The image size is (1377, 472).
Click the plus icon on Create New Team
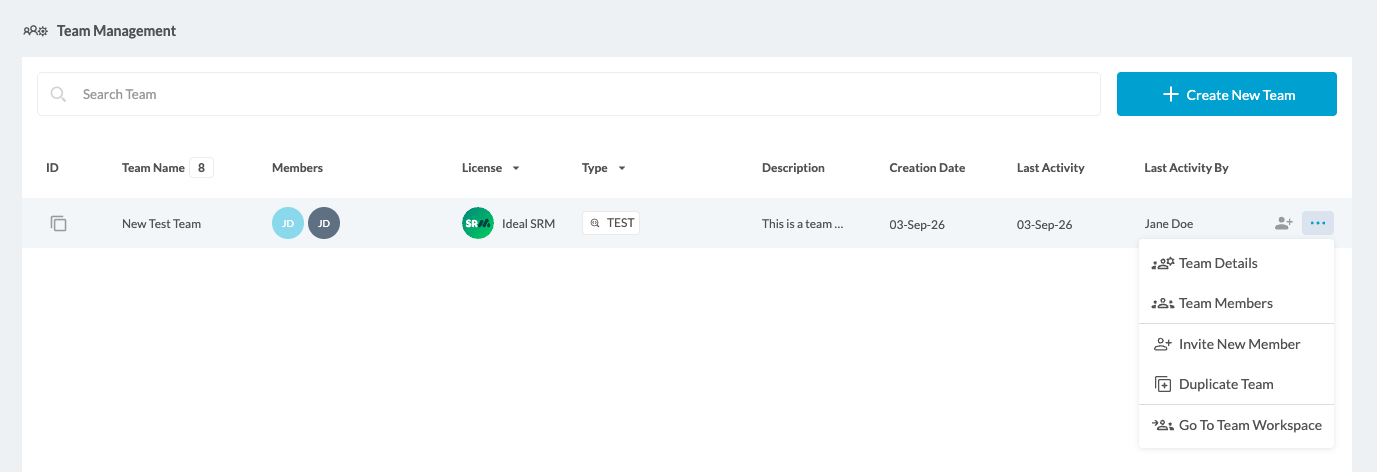click(1171, 94)
